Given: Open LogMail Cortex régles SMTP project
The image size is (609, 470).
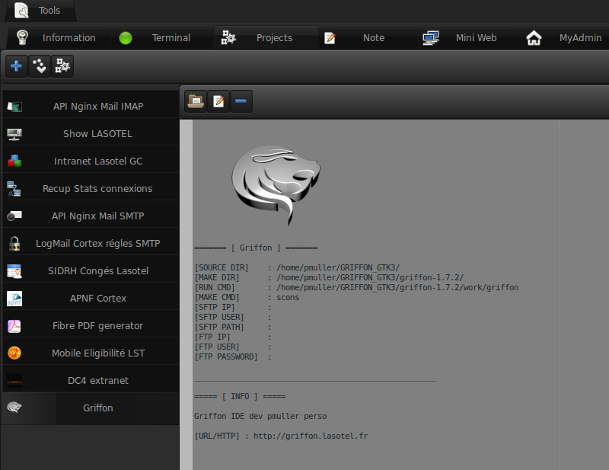Looking at the screenshot, I should pyautogui.click(x=91, y=243).
